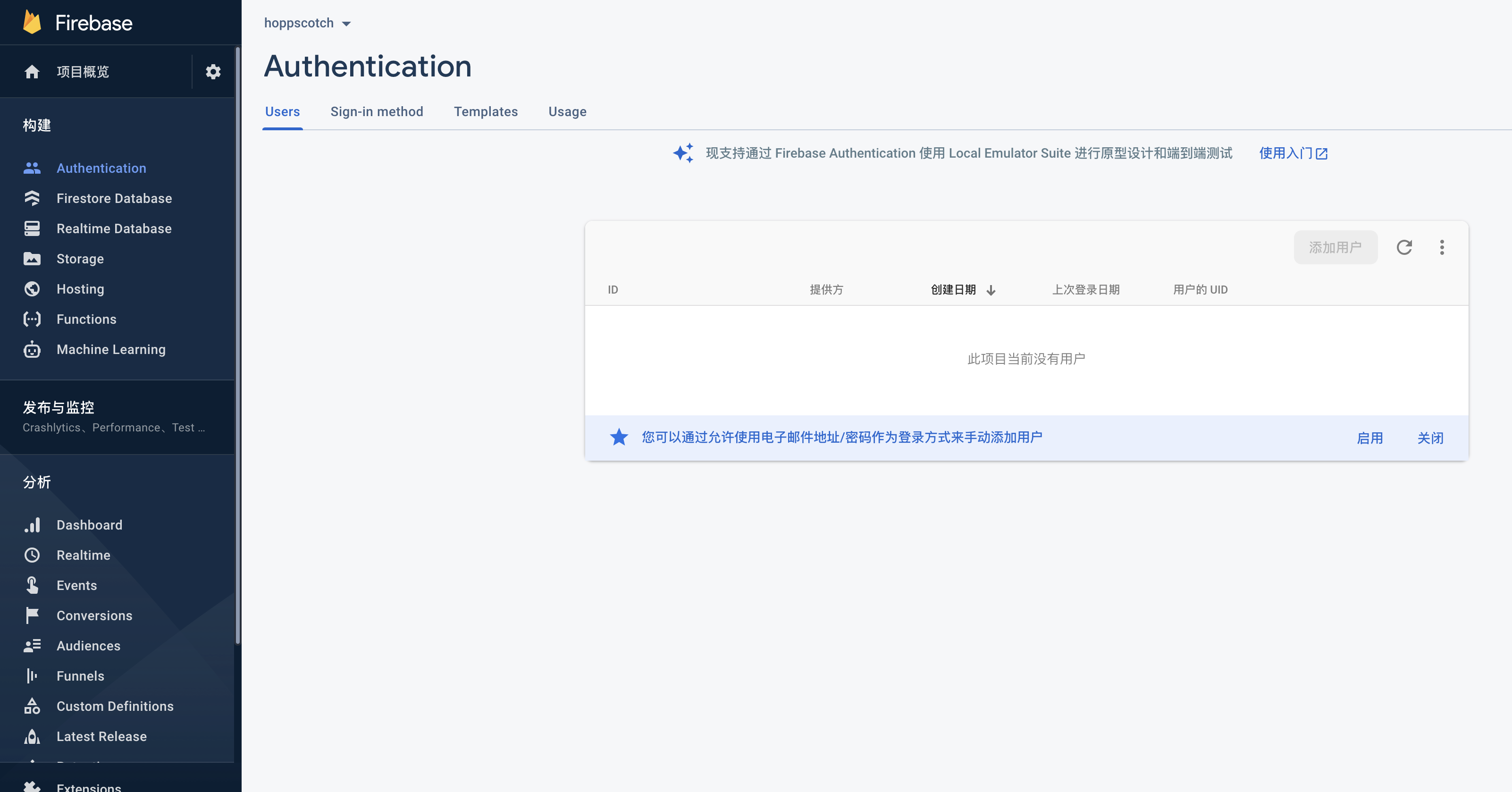Open Realtime Database from sidebar
This screenshot has height=792, width=1512.
click(x=114, y=228)
